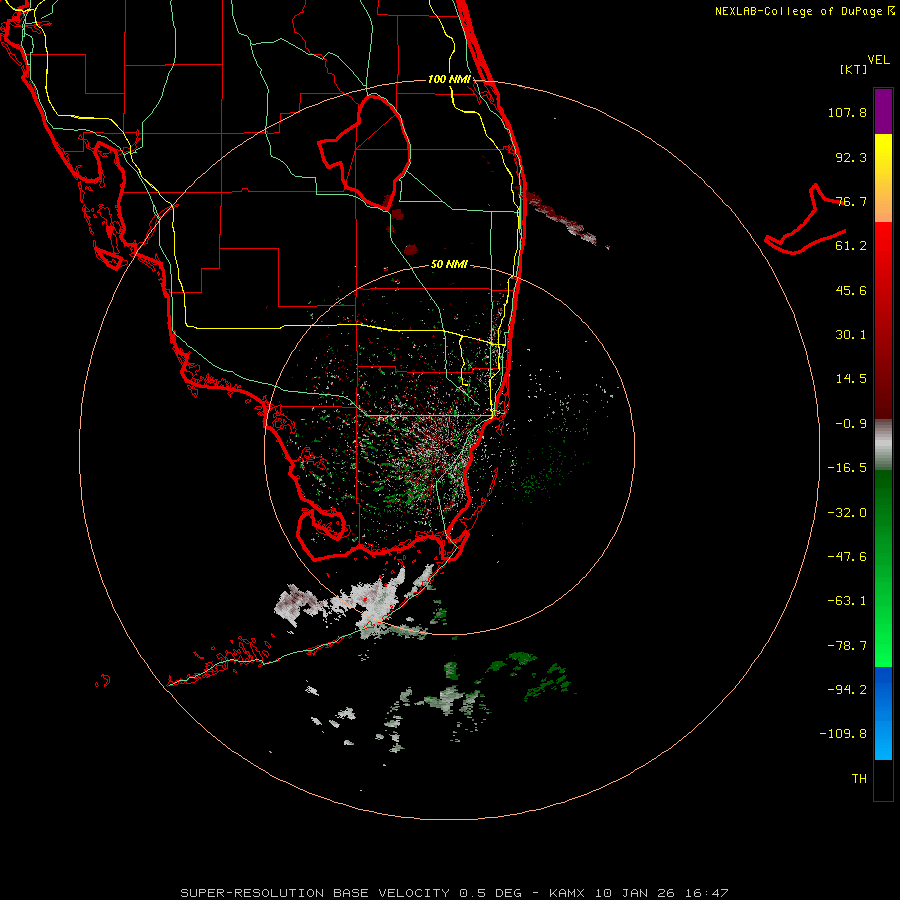Click the 100 NMI range ring label
This screenshot has width=900, height=900.
coord(449,79)
